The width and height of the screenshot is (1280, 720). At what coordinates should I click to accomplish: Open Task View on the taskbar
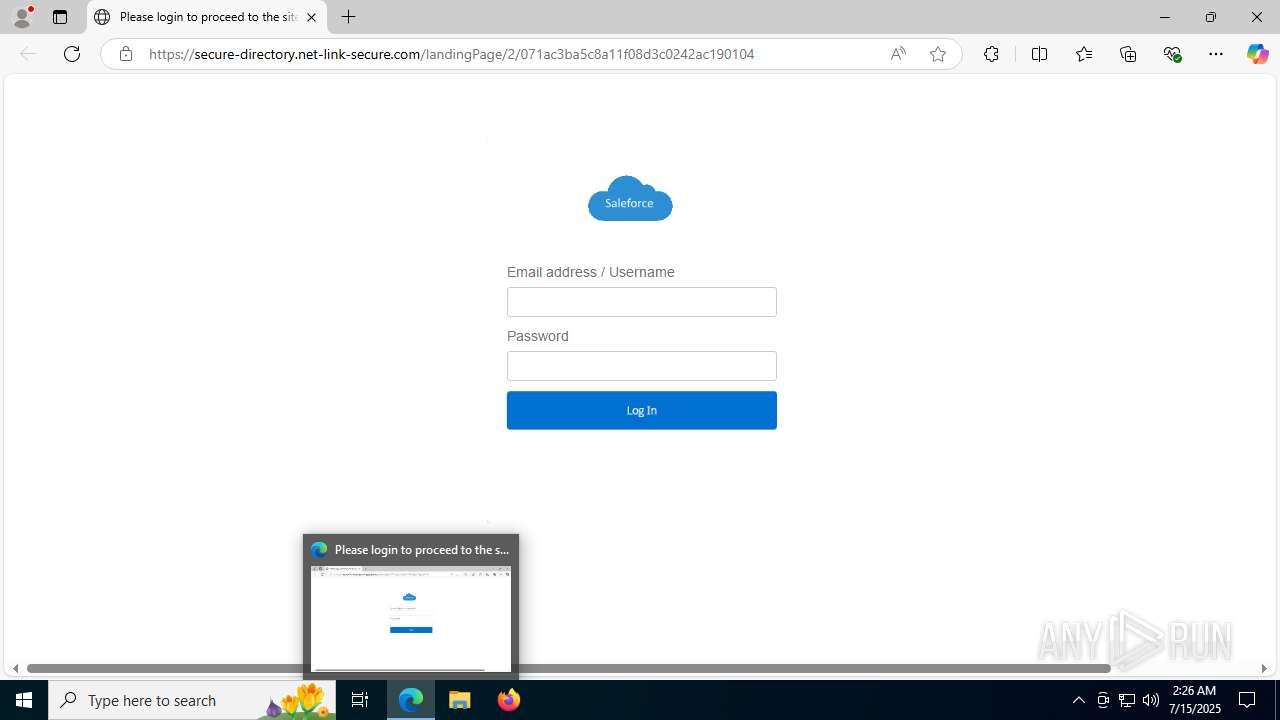pyautogui.click(x=360, y=700)
